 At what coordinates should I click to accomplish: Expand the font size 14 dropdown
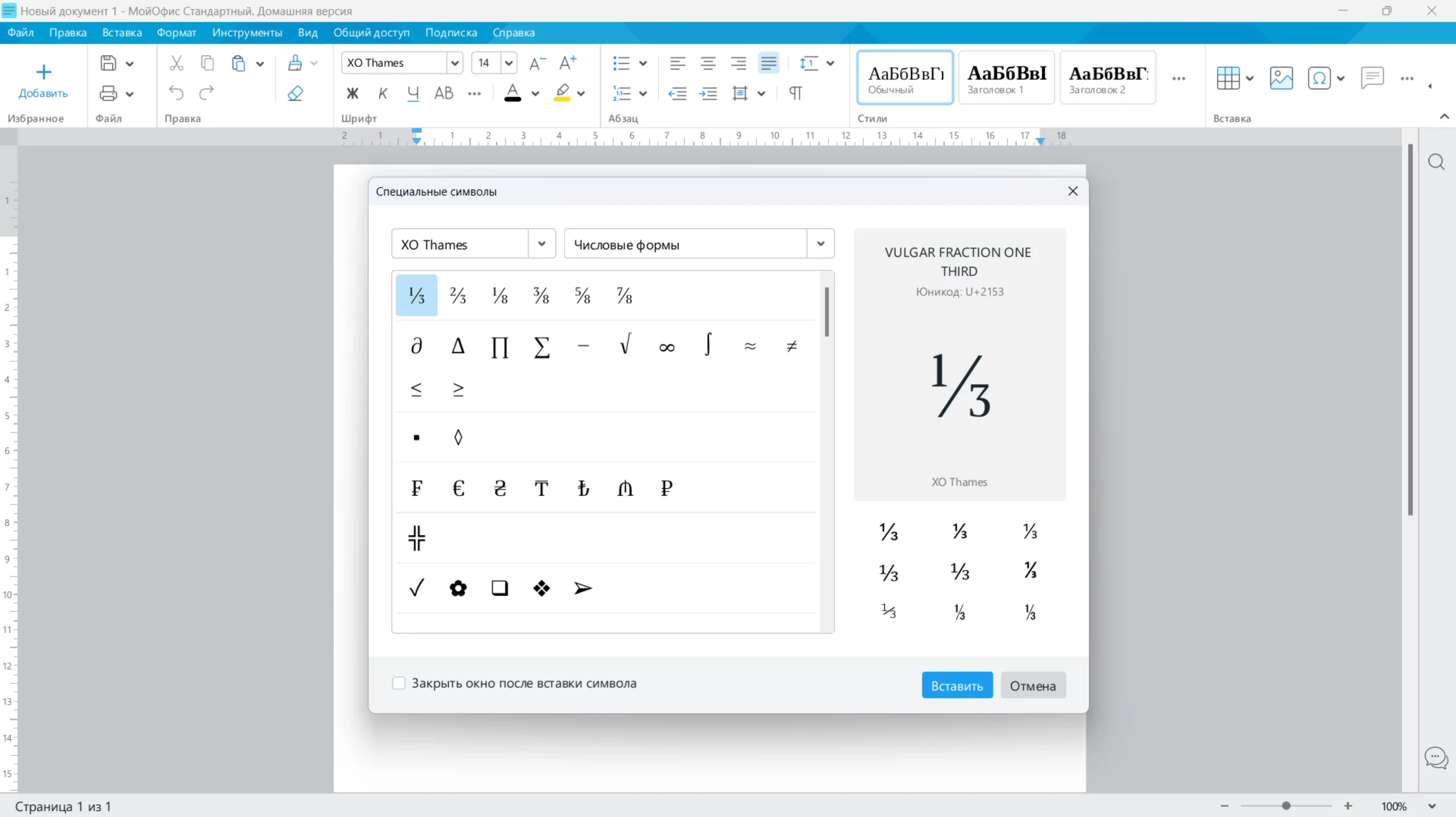pos(508,63)
